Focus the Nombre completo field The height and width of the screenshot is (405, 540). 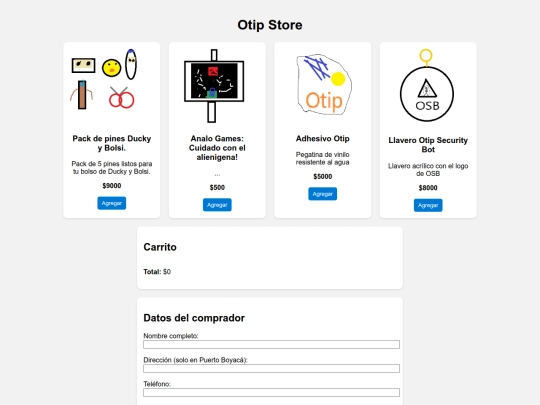271,344
